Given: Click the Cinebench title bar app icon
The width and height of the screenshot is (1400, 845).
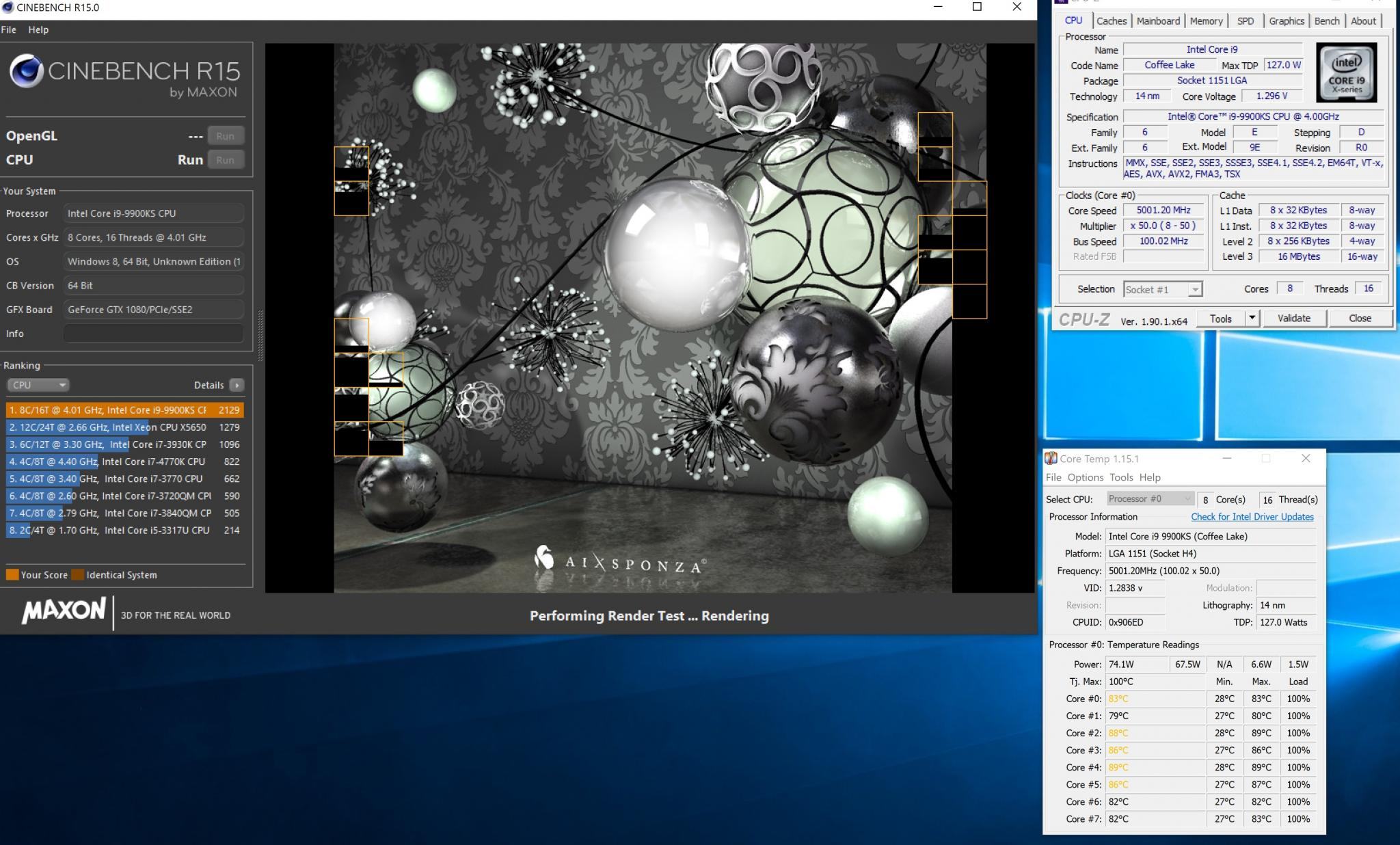Looking at the screenshot, I should (x=8, y=7).
